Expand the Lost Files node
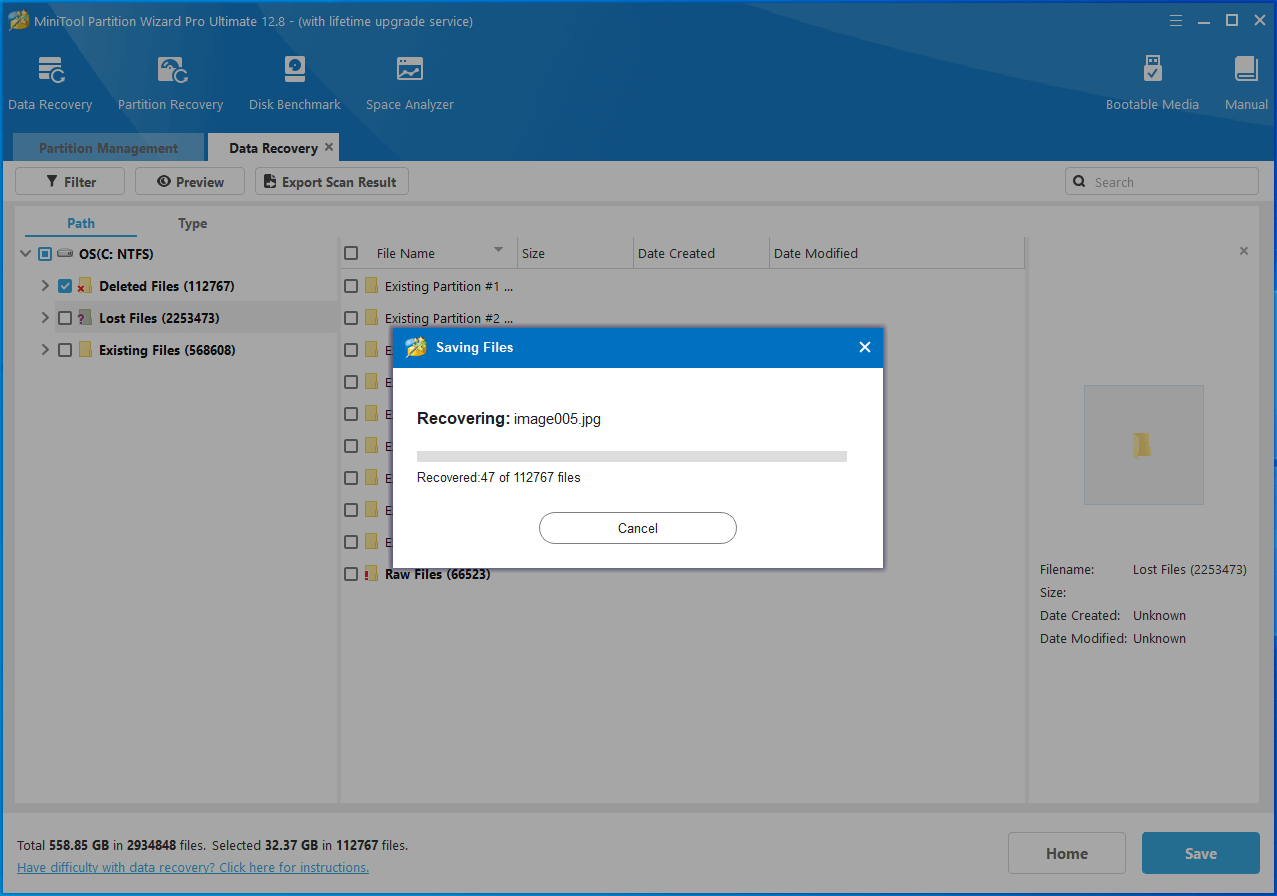The height and width of the screenshot is (896, 1277). pyautogui.click(x=45, y=318)
